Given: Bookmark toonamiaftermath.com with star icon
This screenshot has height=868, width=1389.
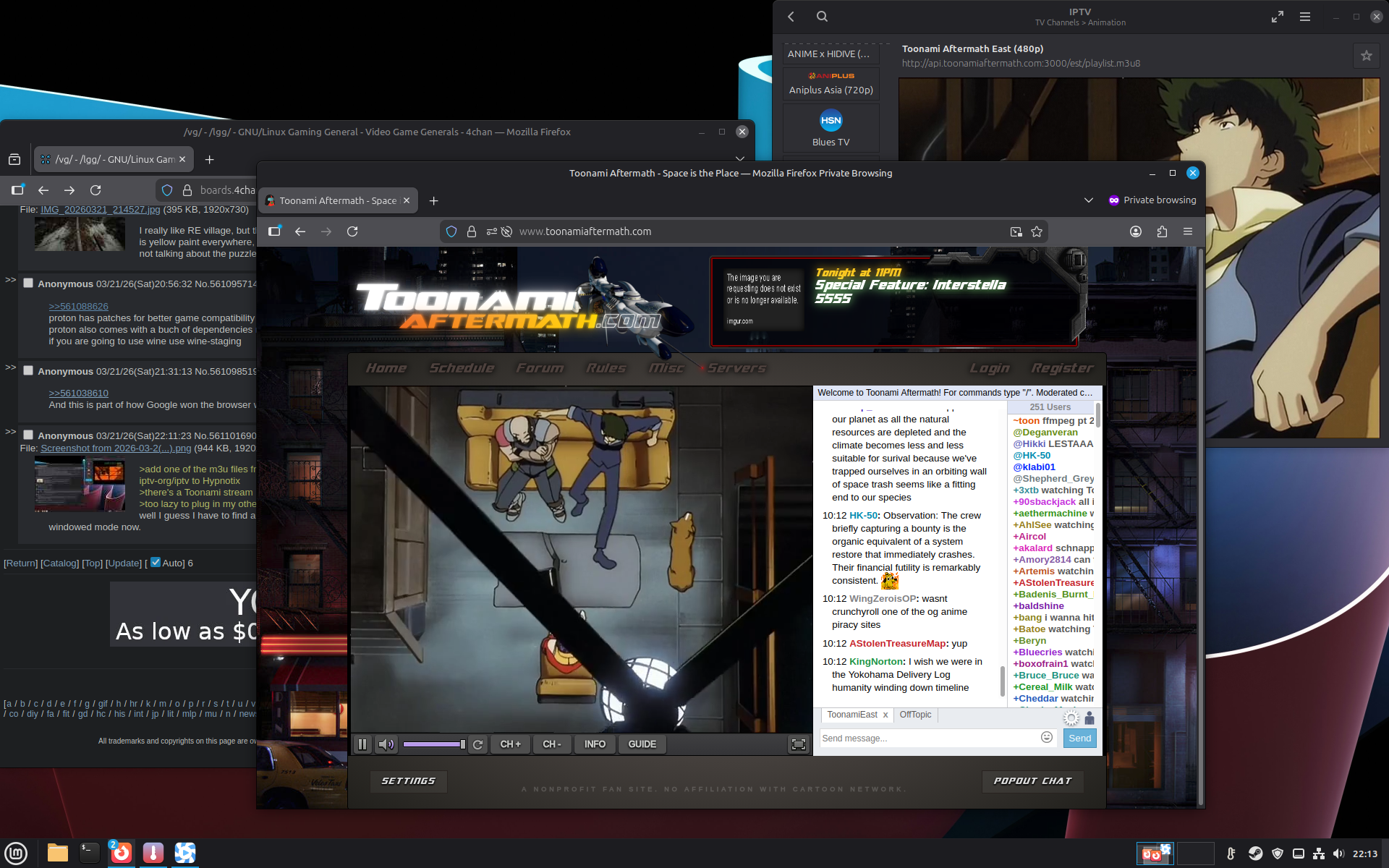Looking at the screenshot, I should (x=1037, y=231).
